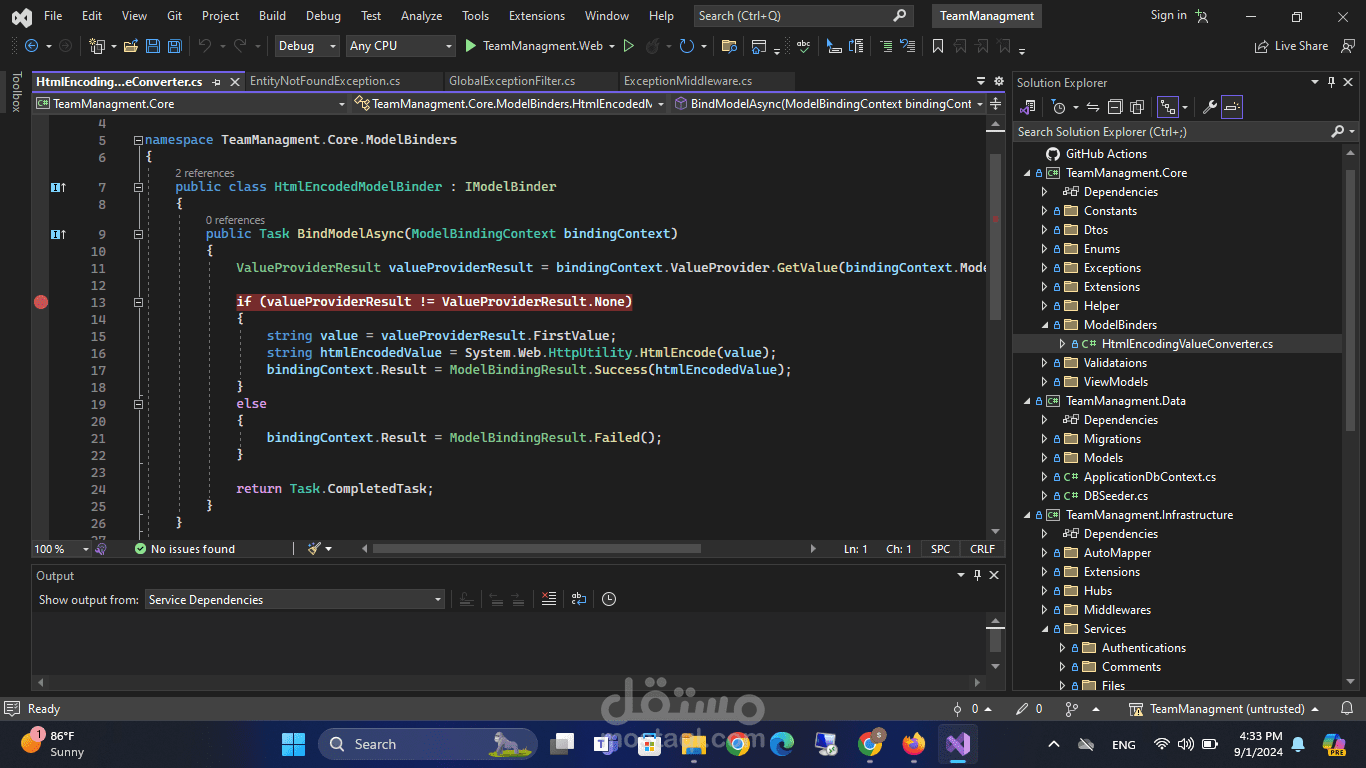Expand the Validataions folder in Solution Explorer
The height and width of the screenshot is (768, 1366).
coord(1045,363)
